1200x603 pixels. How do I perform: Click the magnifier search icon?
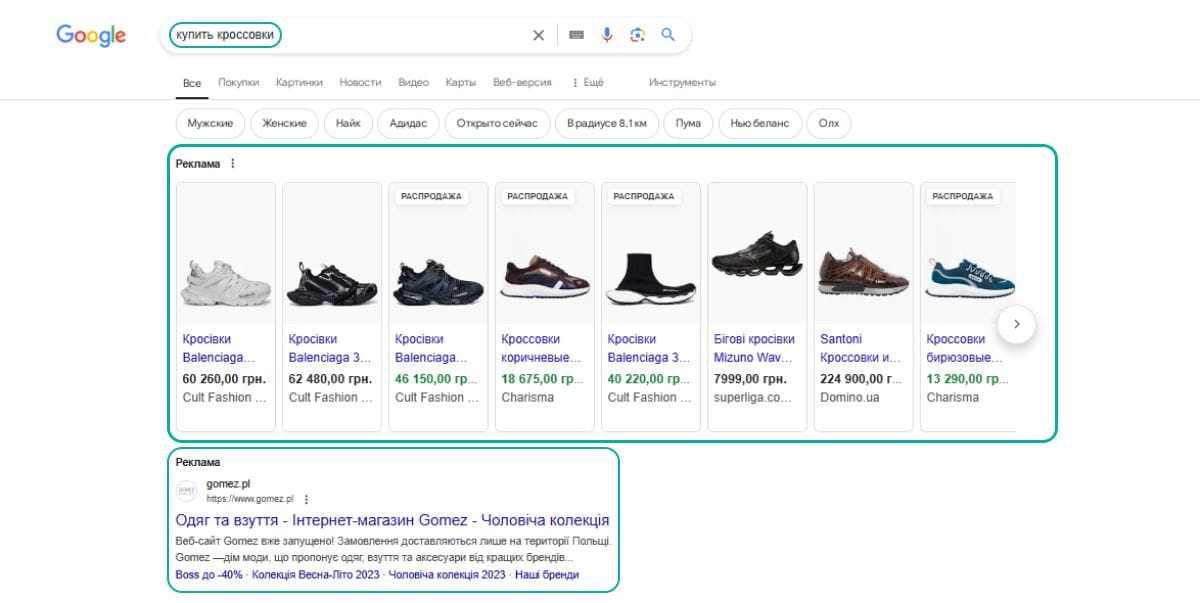668,35
